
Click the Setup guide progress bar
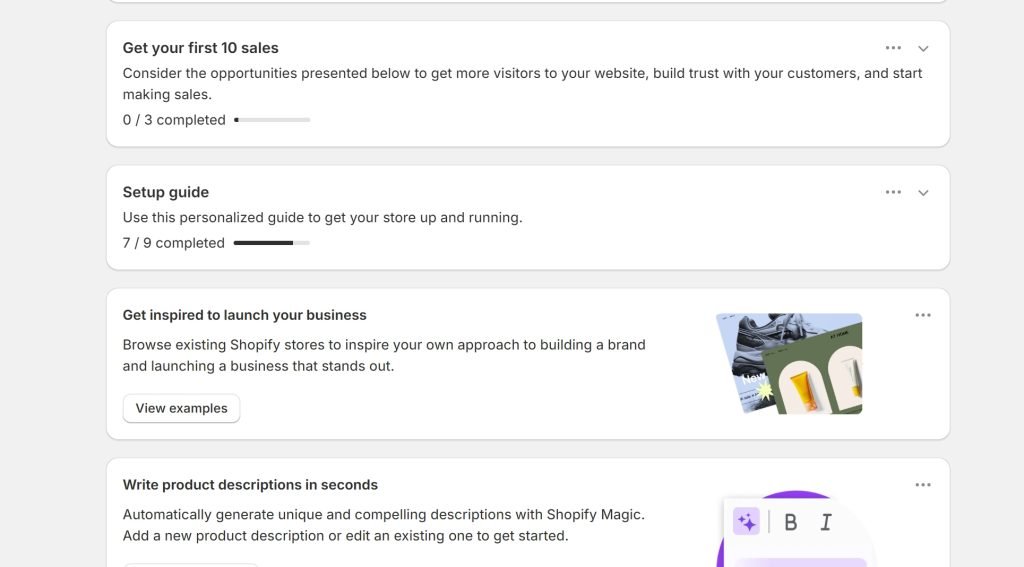click(272, 243)
